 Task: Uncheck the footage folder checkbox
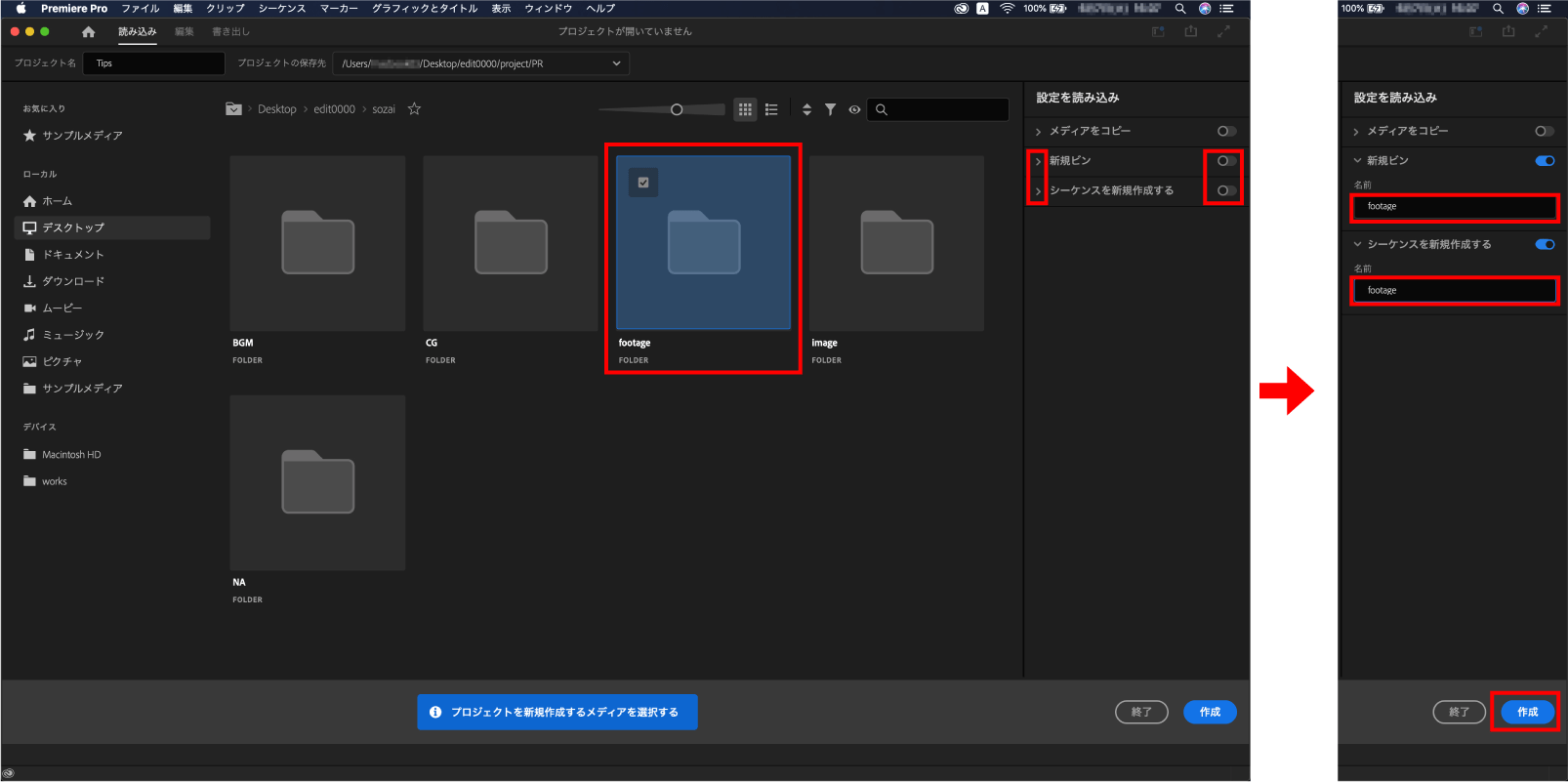pos(643,183)
